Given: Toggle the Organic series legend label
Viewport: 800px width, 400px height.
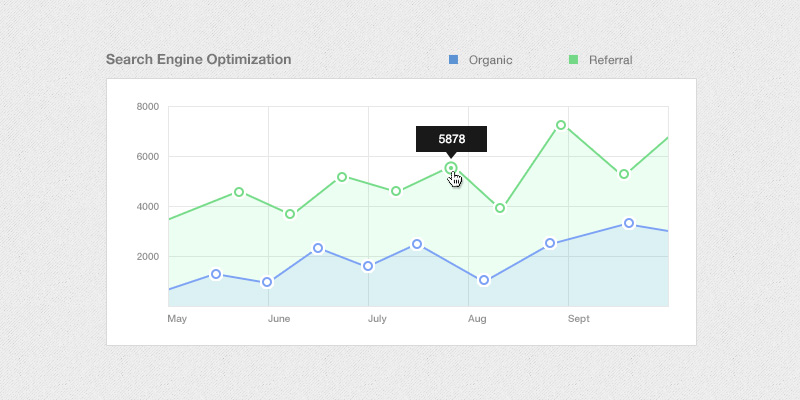Looking at the screenshot, I should [490, 60].
